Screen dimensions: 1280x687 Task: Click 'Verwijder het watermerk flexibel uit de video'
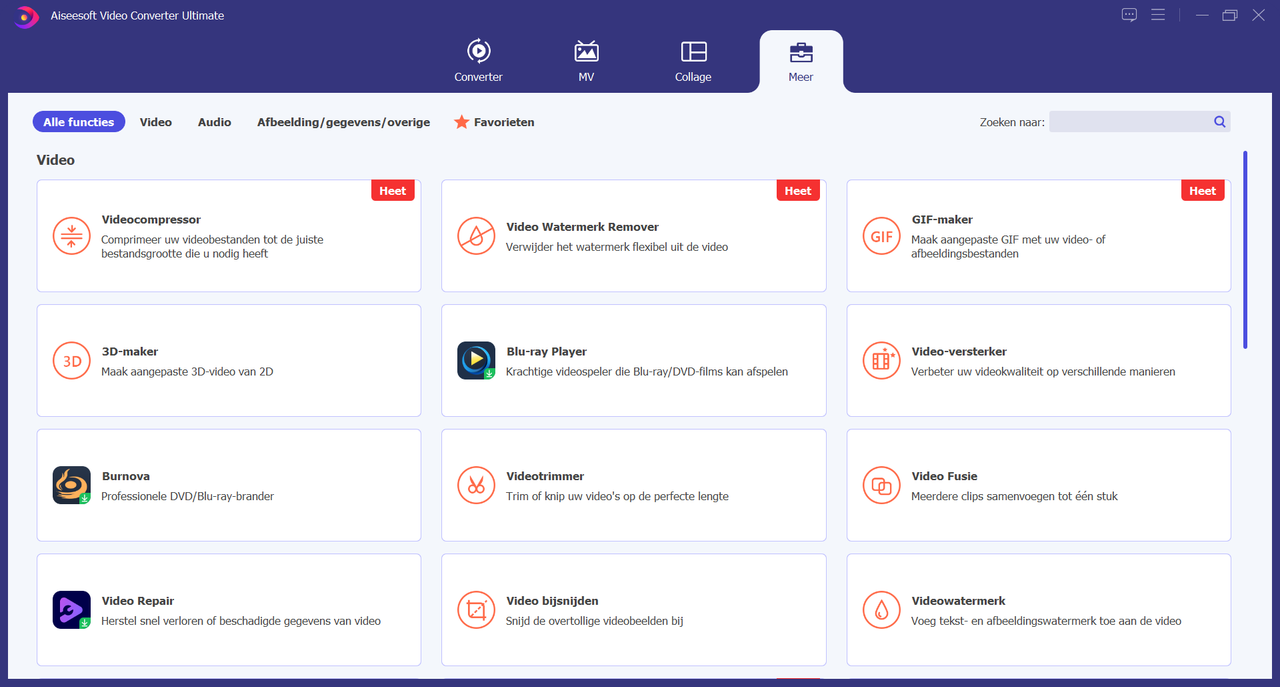tap(617, 247)
